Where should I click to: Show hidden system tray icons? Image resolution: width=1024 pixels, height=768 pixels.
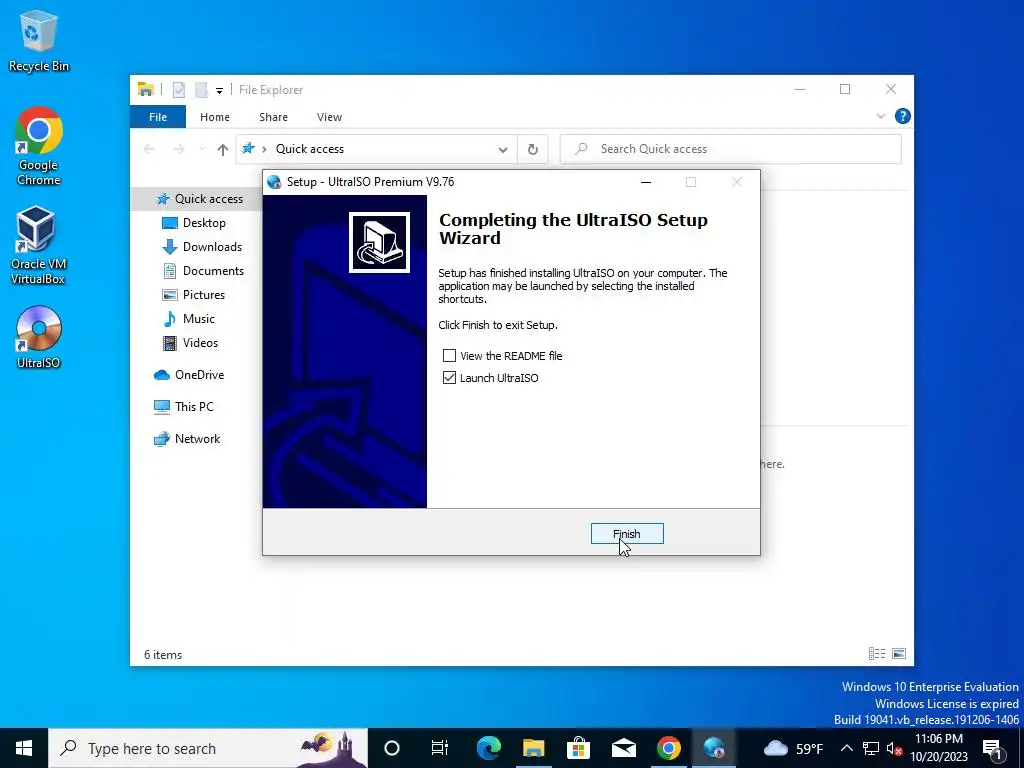point(846,748)
